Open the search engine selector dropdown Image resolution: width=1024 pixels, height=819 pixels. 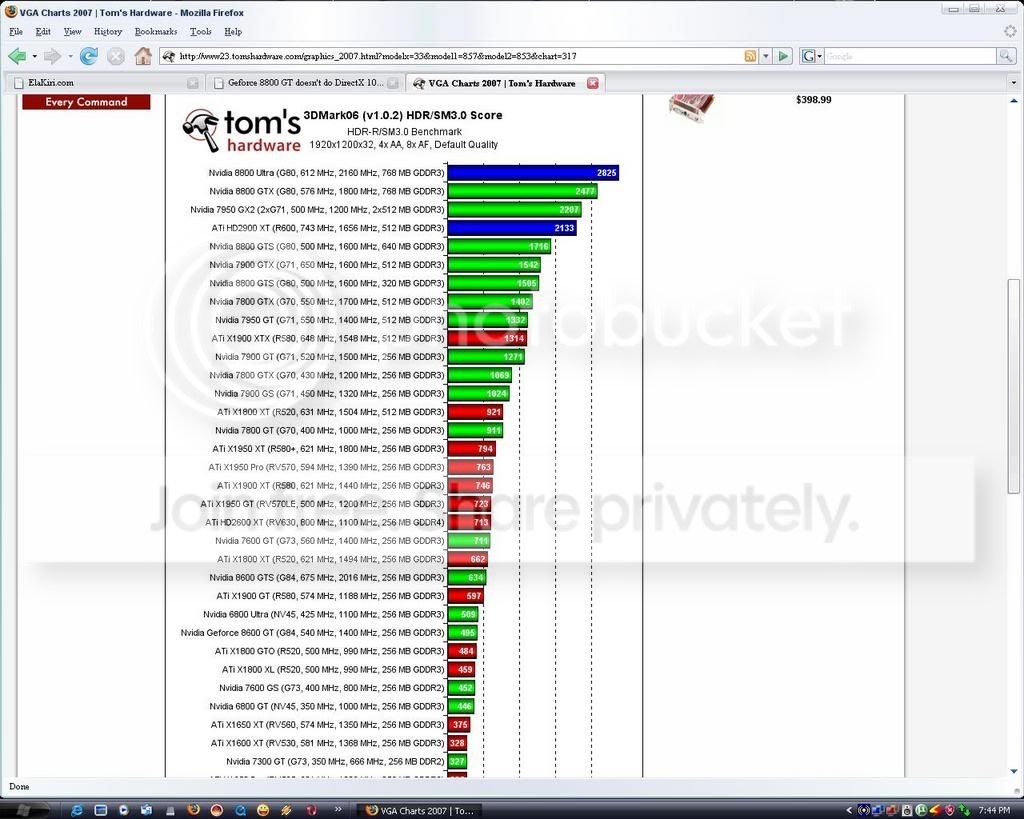820,56
